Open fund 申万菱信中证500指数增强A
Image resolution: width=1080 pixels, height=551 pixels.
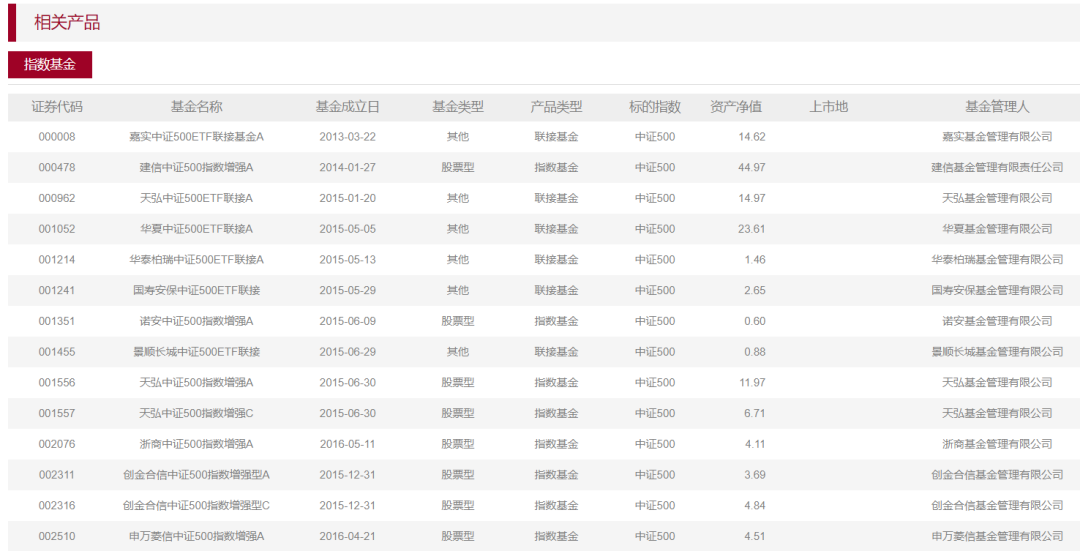tap(196, 536)
